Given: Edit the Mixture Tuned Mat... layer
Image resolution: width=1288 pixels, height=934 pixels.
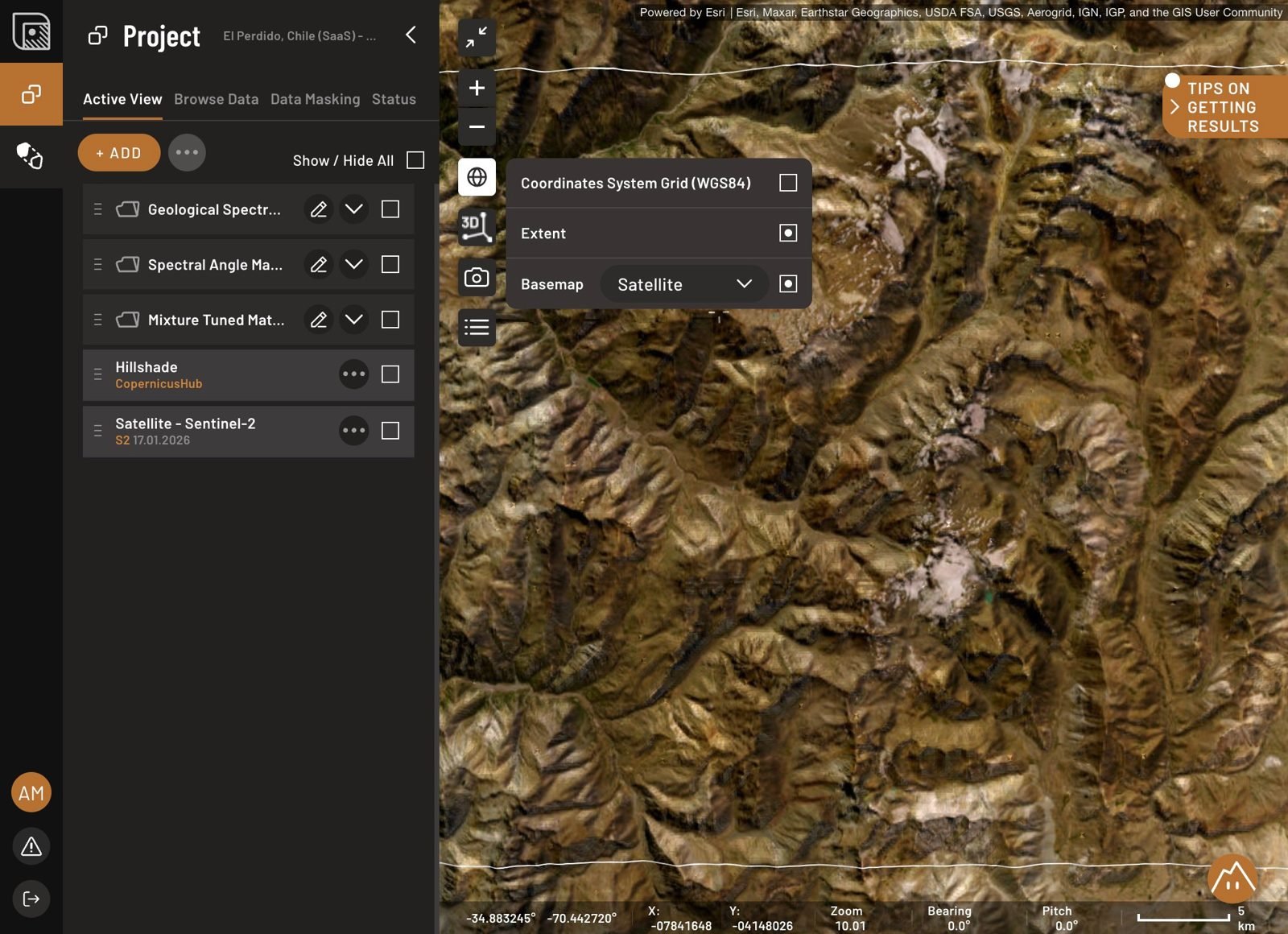Looking at the screenshot, I should tap(319, 320).
